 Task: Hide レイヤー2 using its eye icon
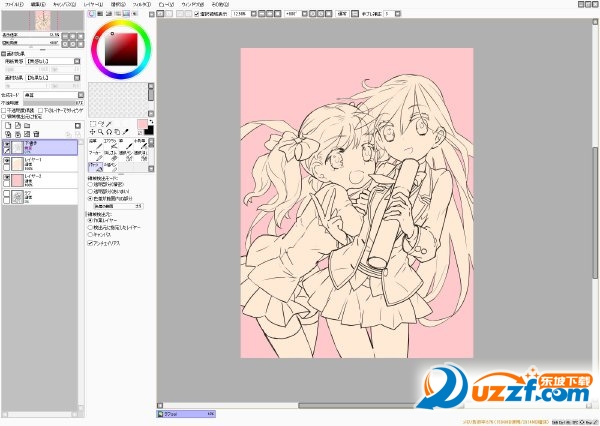tap(7, 177)
